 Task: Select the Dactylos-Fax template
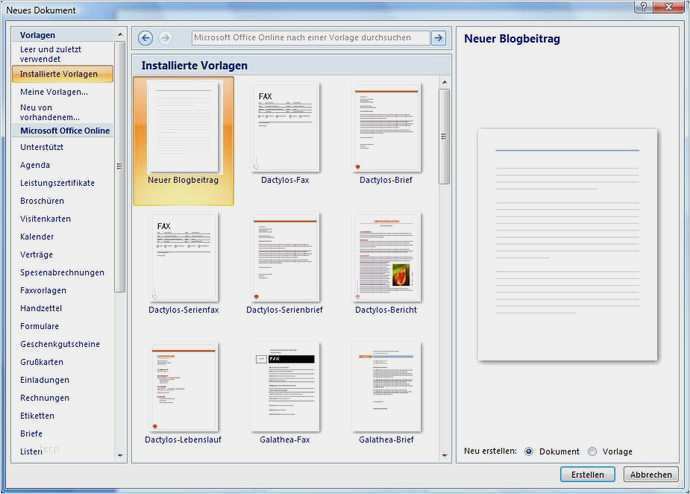click(x=285, y=133)
